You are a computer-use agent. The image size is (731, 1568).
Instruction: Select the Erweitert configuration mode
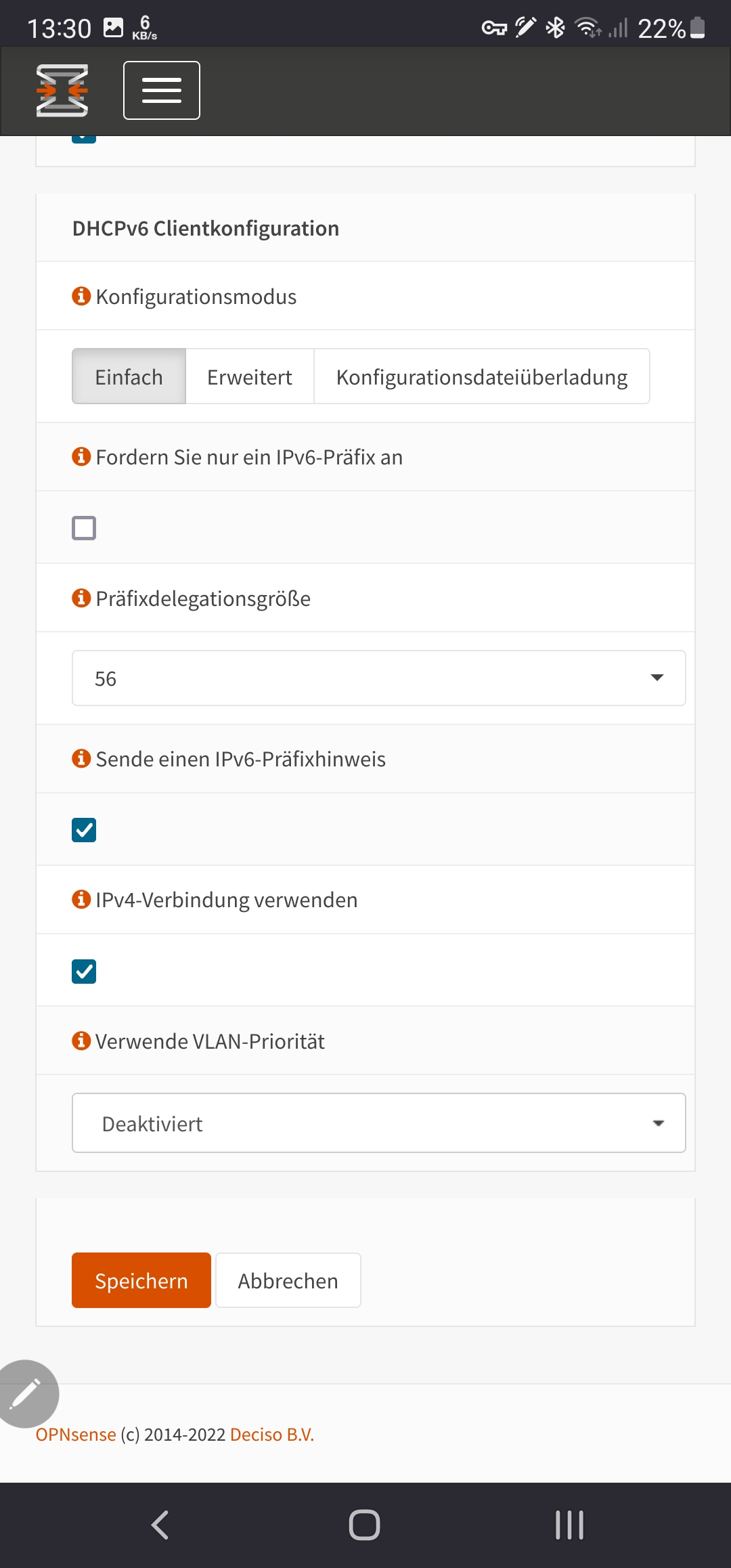coord(250,376)
